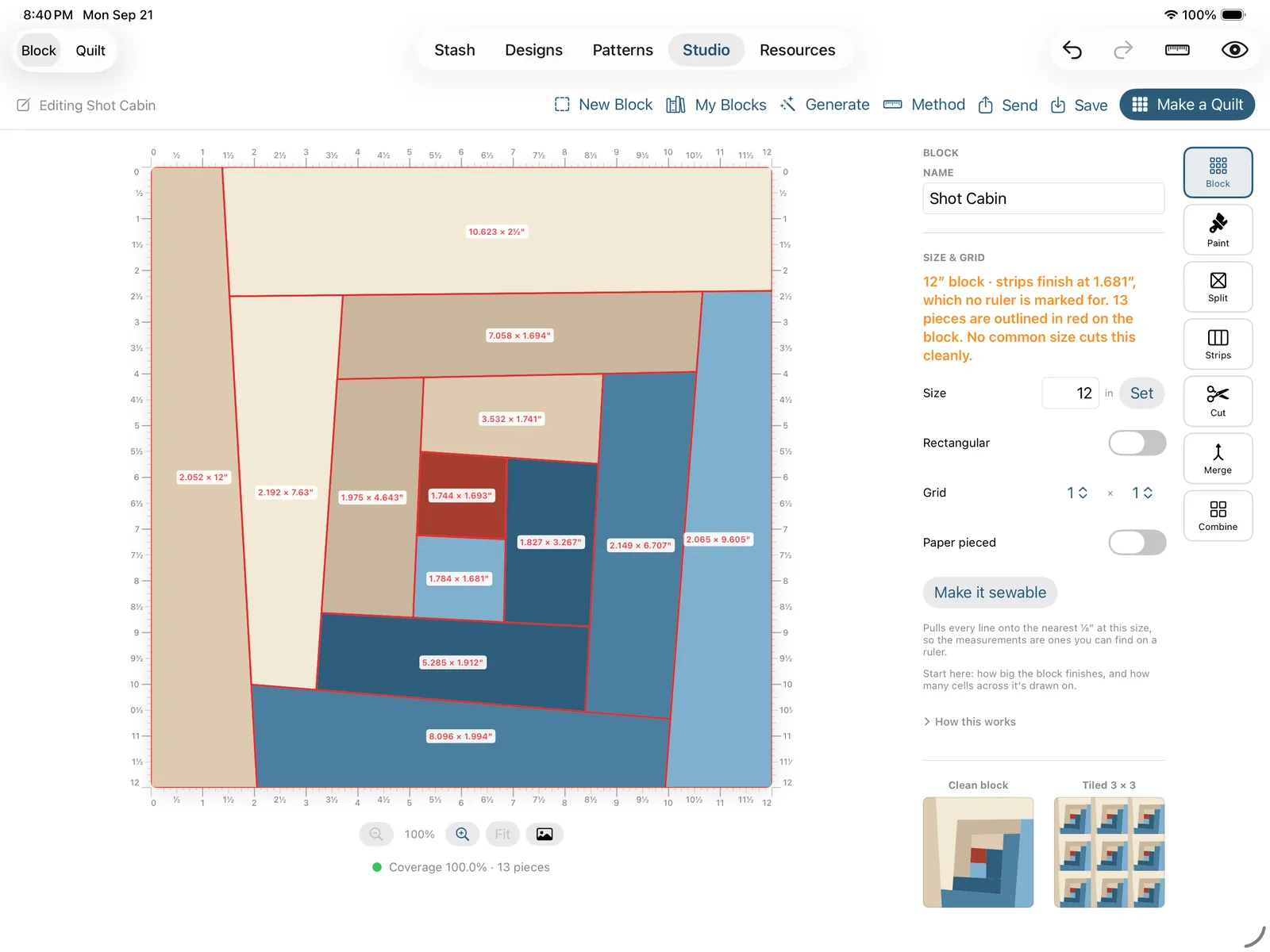Select the Merge tool
This screenshot has width=1270, height=952.
click(1218, 459)
